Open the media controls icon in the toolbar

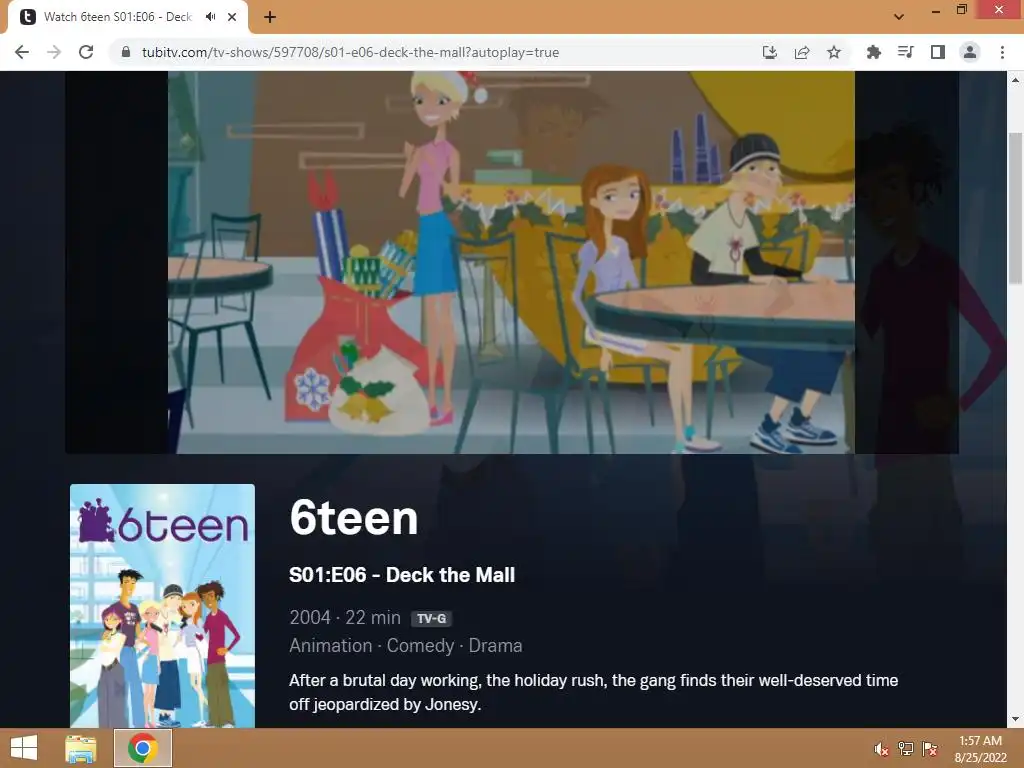pos(905,52)
